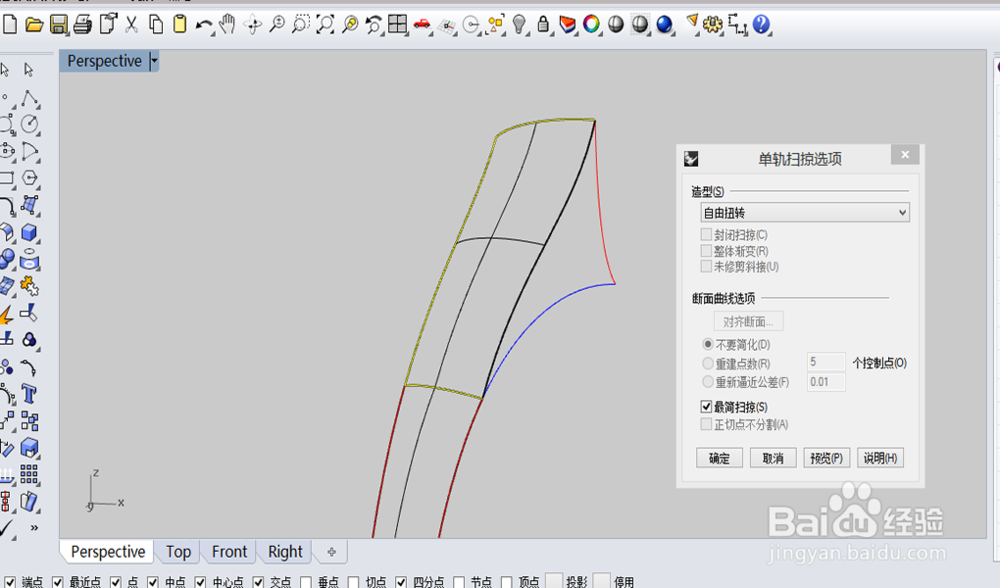Click the plus tab to add a viewport
This screenshot has width=1000, height=588.
(330, 551)
